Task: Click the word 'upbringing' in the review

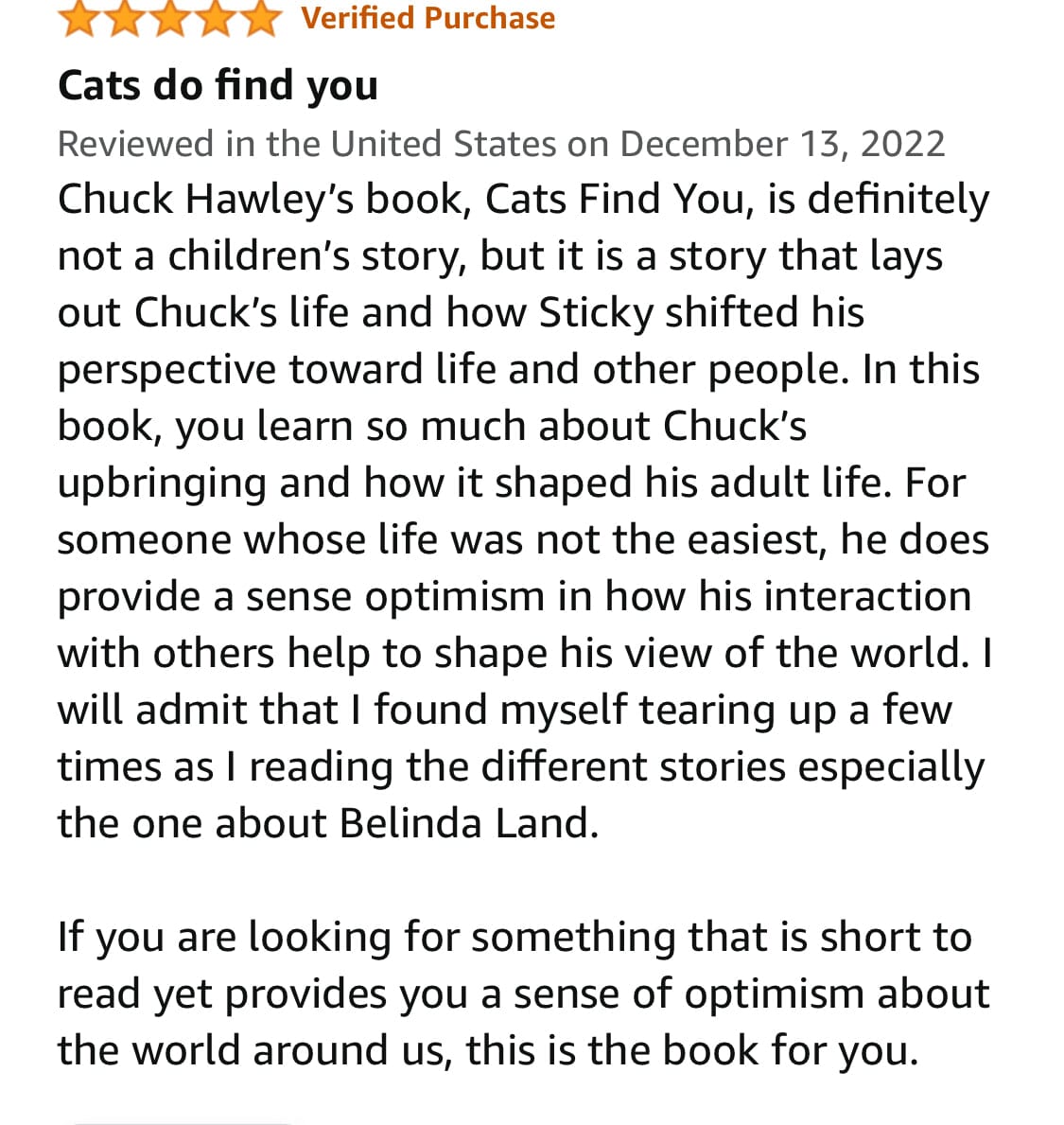Action: click(162, 483)
